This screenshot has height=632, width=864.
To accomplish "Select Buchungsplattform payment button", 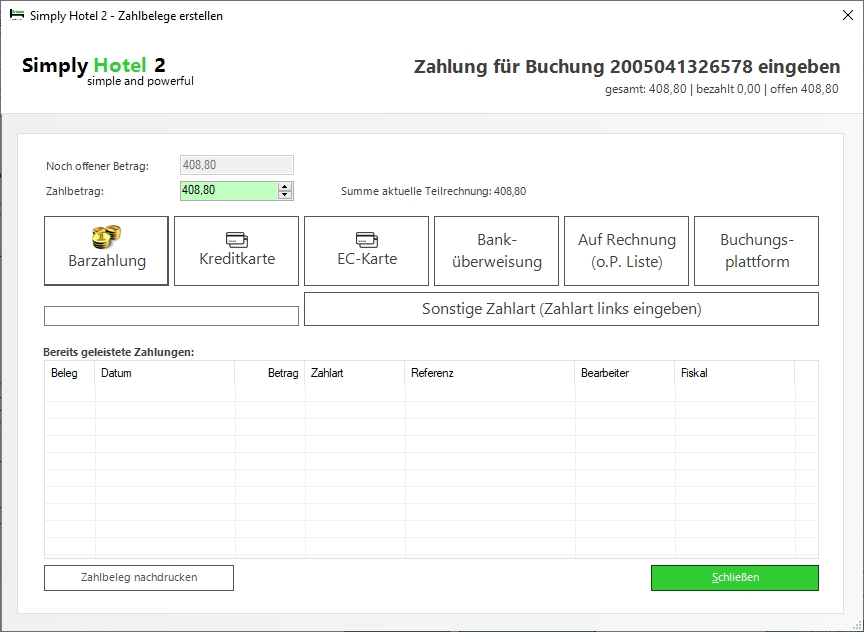I will coord(757,251).
